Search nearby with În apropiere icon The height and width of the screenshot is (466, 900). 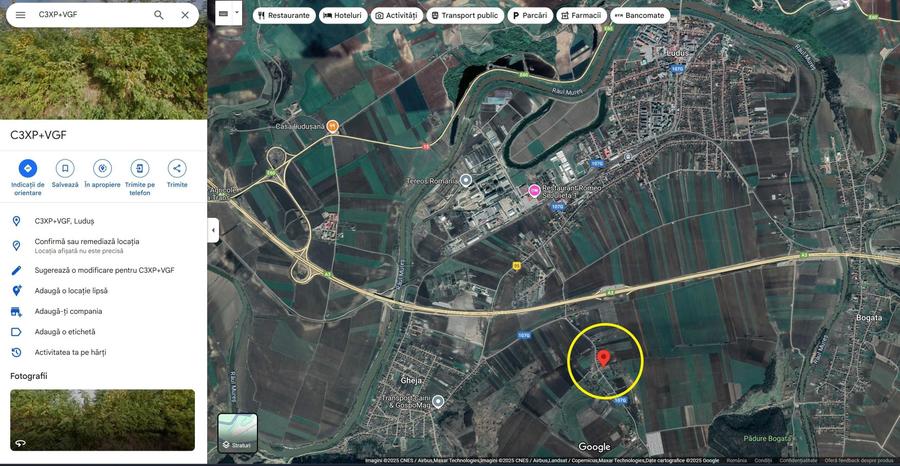[102, 174]
